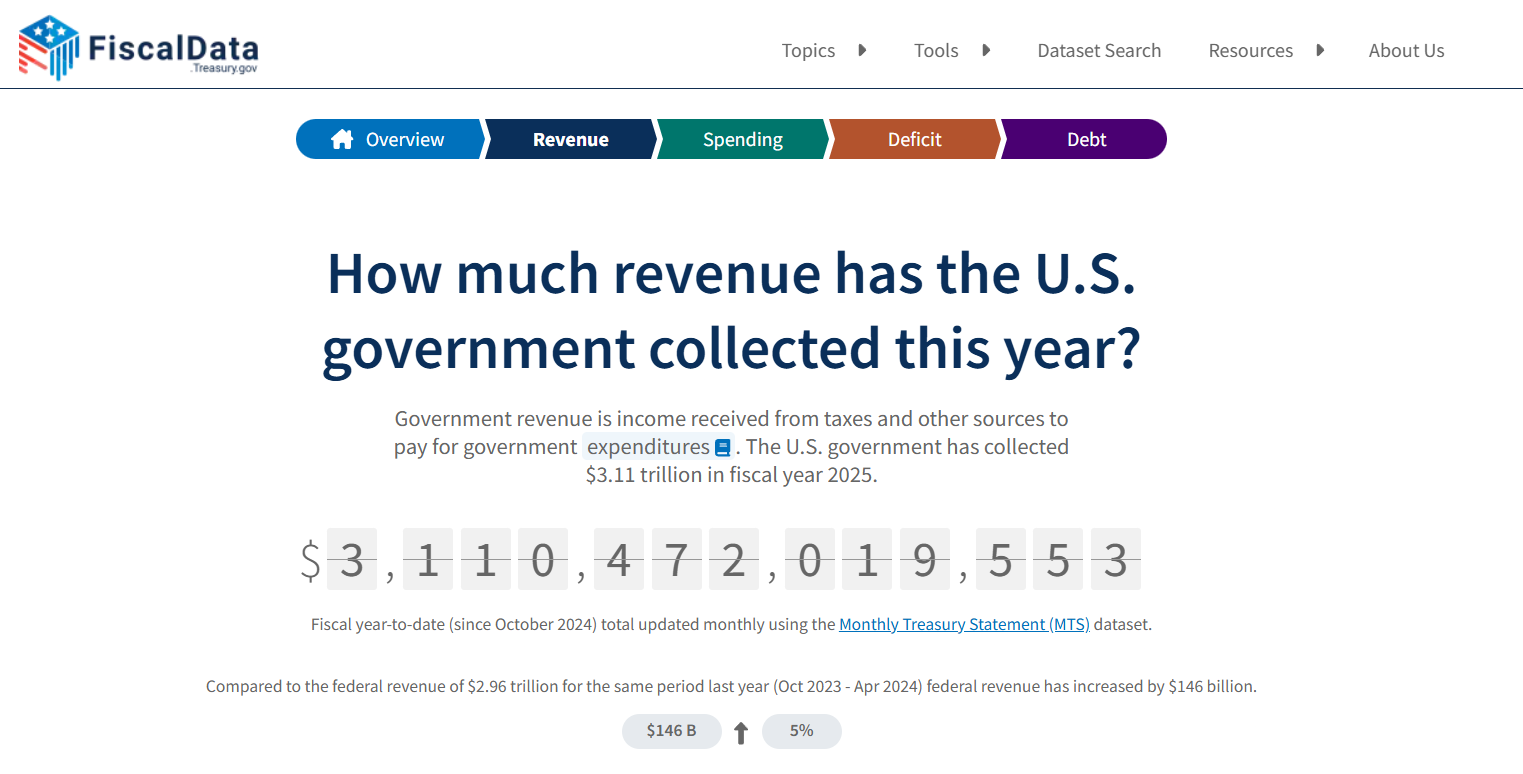This screenshot has height=774, width=1523.
Task: Open the Deficit section tab
Action: [914, 139]
